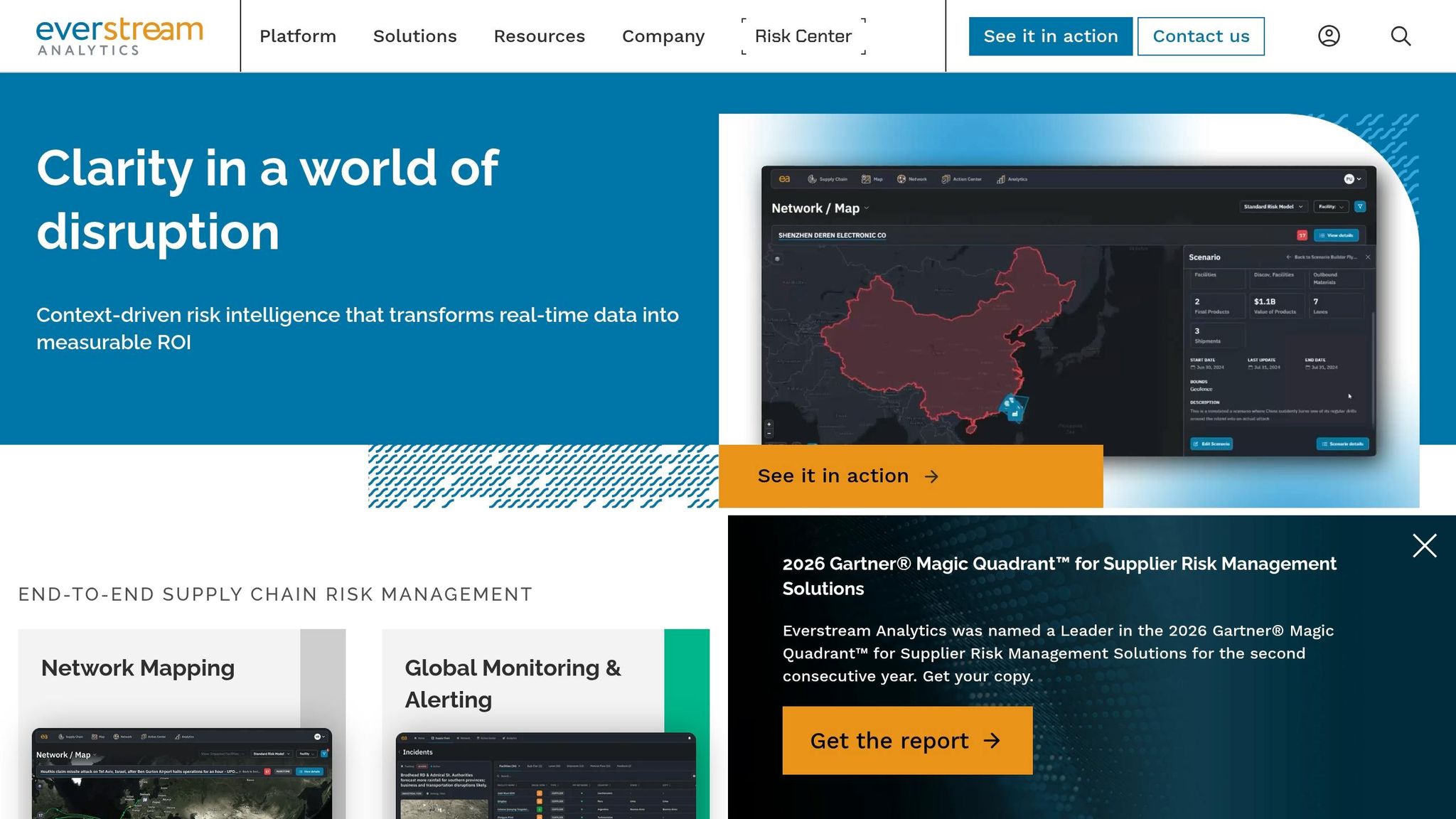This screenshot has height=819, width=1456.
Task: Open the Network Mapping card
Action: 182,724
